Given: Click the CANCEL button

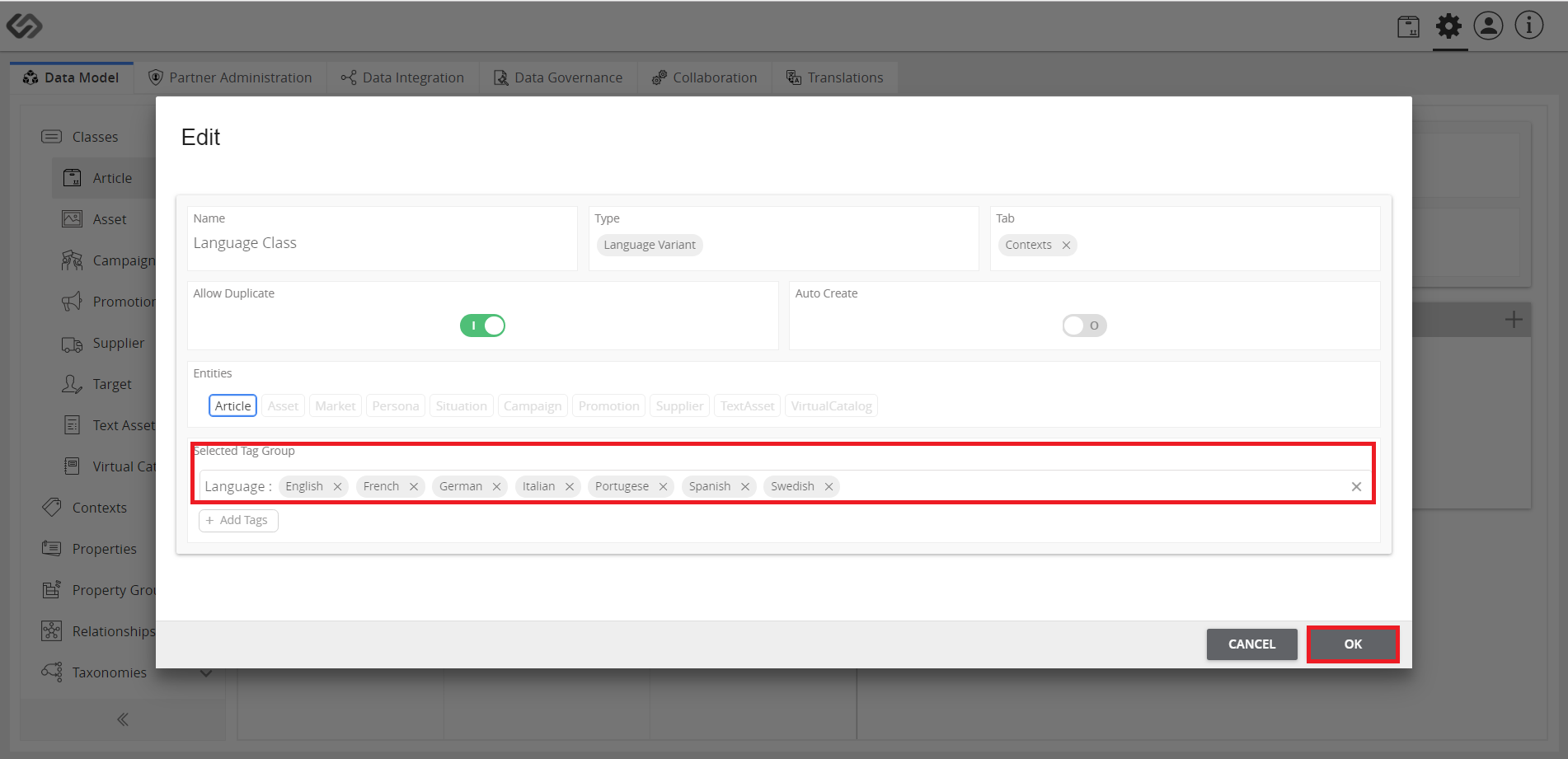Looking at the screenshot, I should [1251, 644].
